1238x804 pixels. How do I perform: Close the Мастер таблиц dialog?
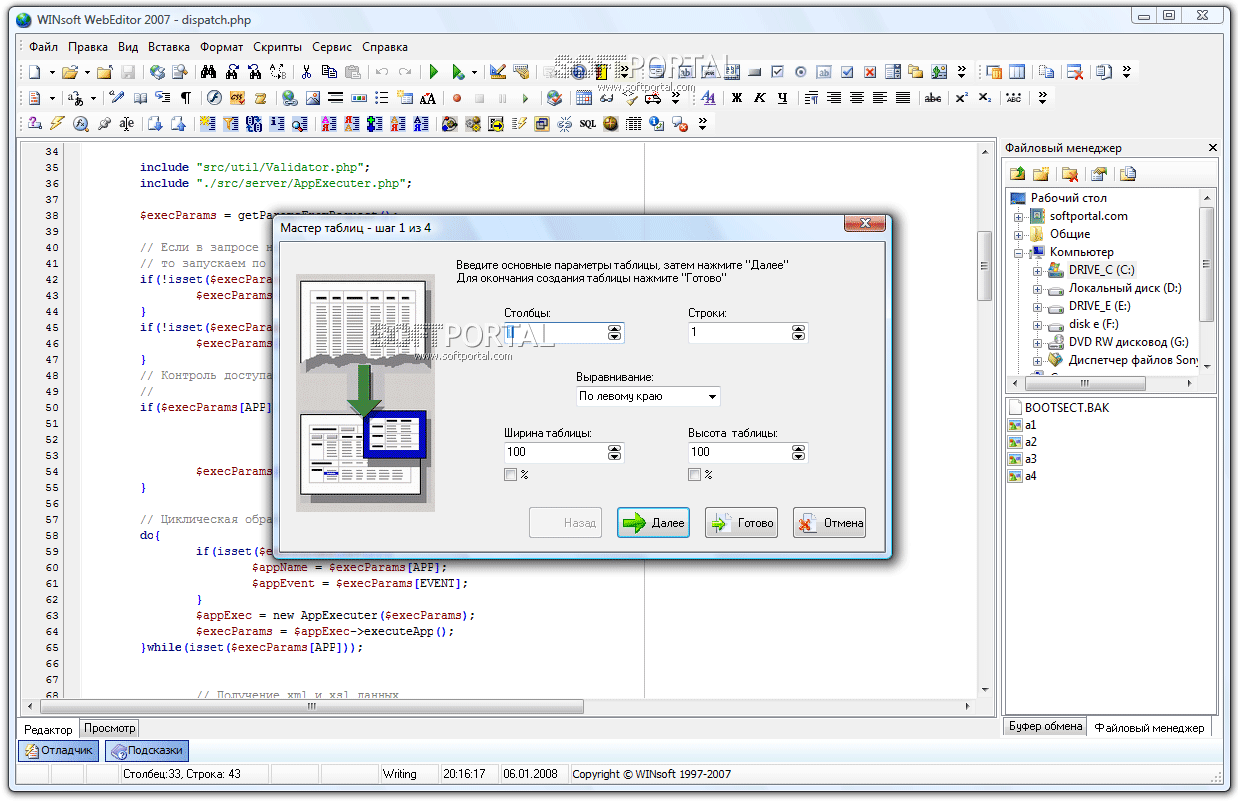[x=864, y=223]
